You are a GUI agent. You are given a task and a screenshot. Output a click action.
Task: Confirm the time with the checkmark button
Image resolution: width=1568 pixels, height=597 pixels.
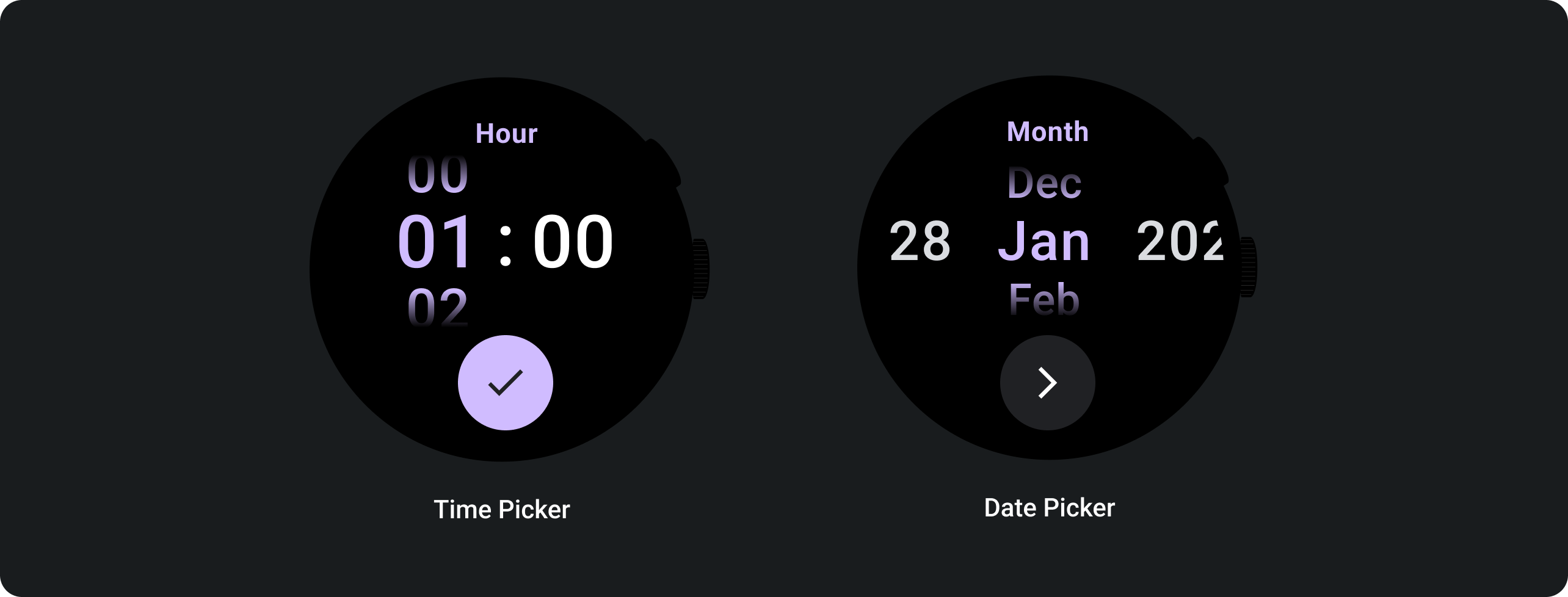(505, 383)
